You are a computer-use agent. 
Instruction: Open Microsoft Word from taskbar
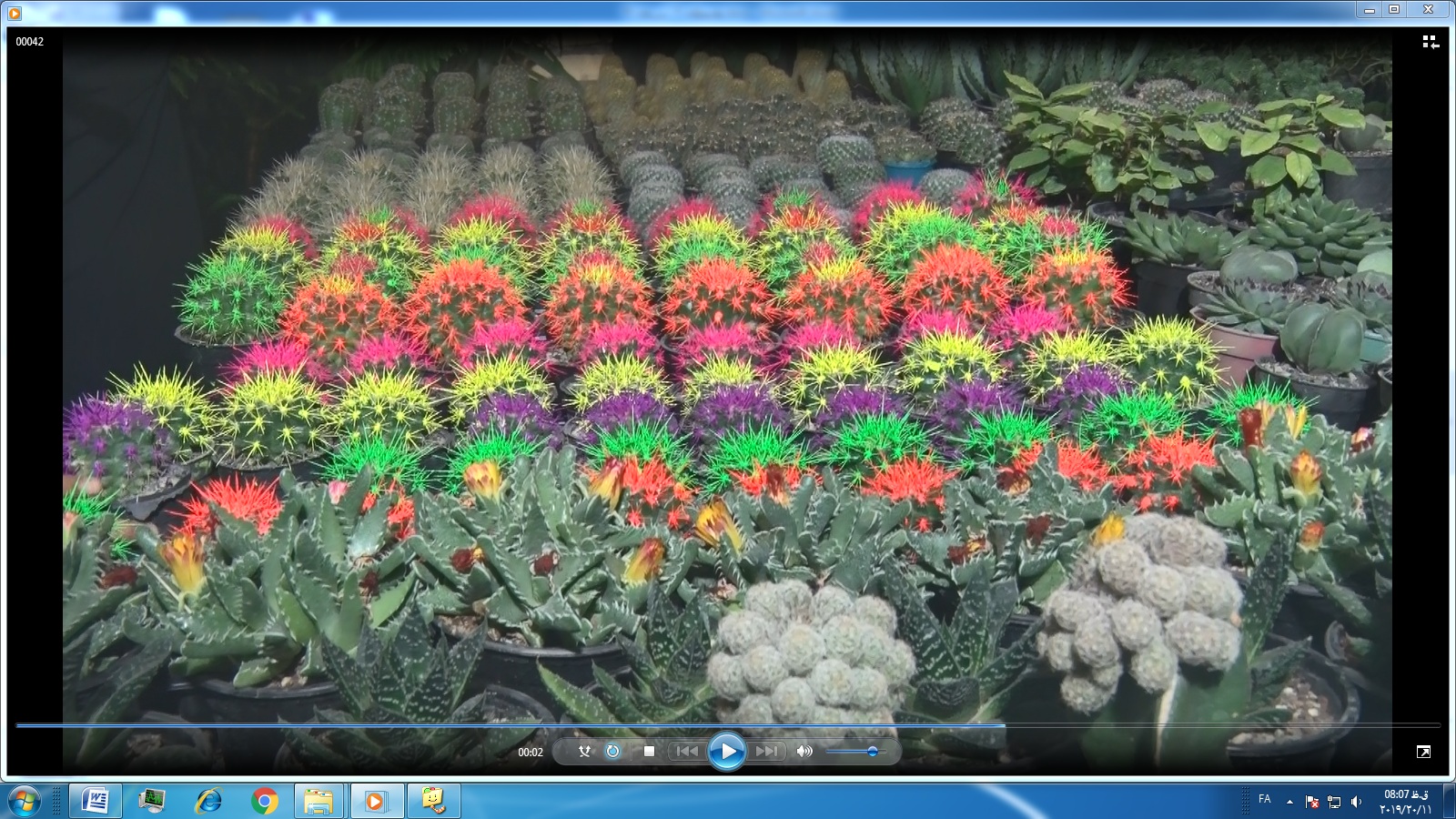click(96, 801)
